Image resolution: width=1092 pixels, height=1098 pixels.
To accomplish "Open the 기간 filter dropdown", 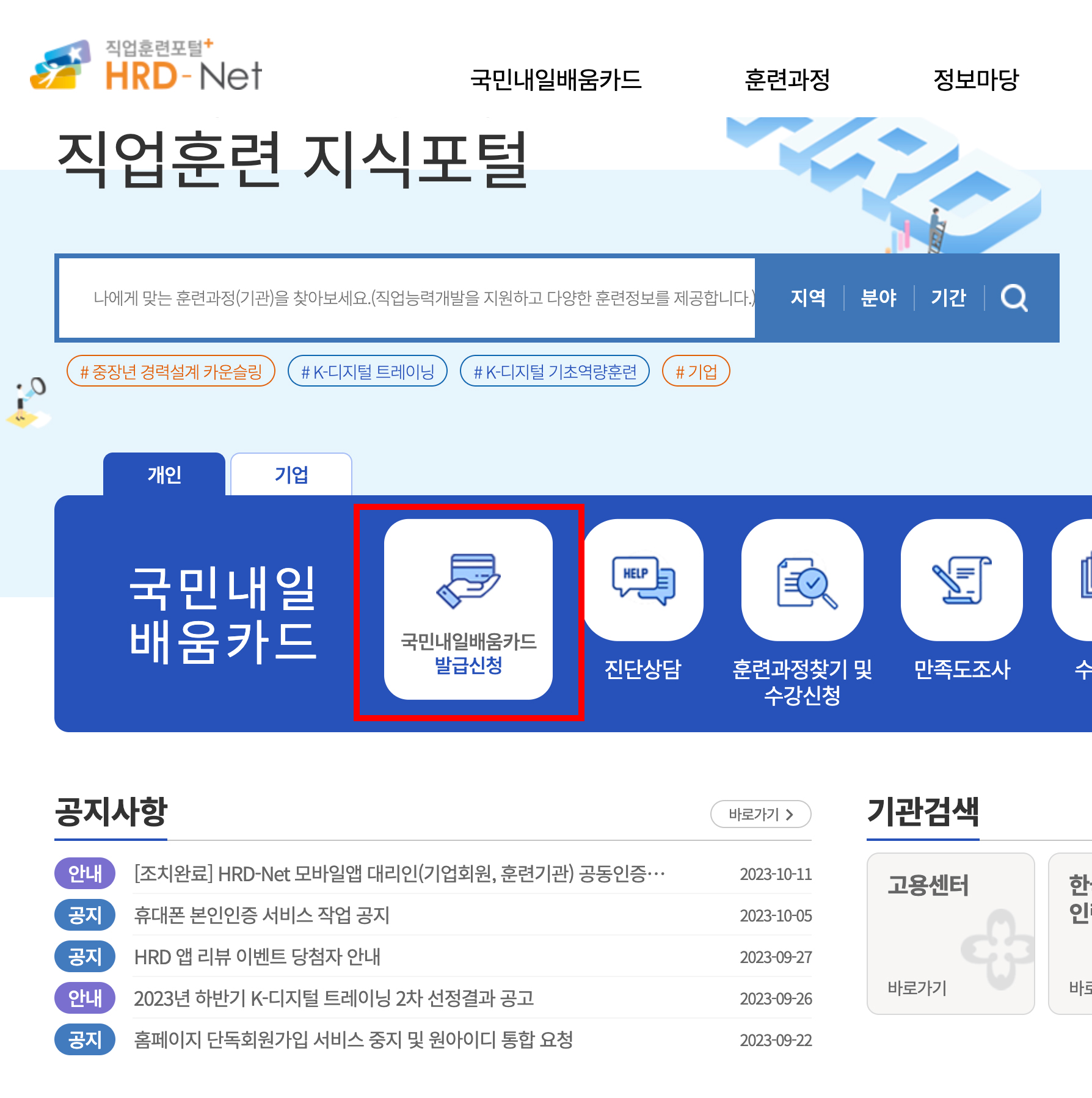I will click(x=948, y=297).
